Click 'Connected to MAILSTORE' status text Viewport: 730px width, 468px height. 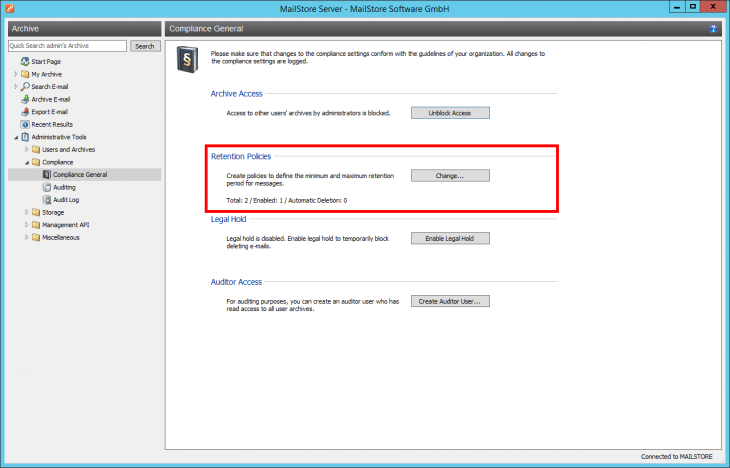pyautogui.click(x=676, y=456)
